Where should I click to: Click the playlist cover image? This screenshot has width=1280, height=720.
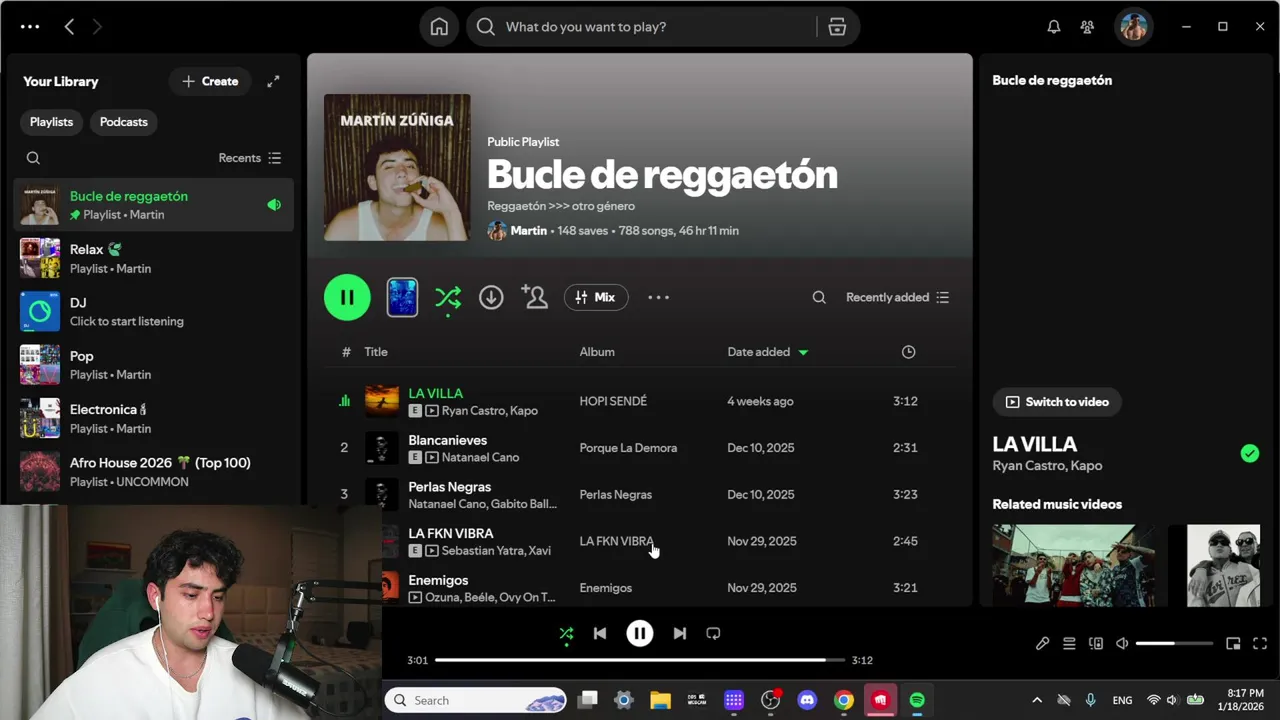point(397,167)
